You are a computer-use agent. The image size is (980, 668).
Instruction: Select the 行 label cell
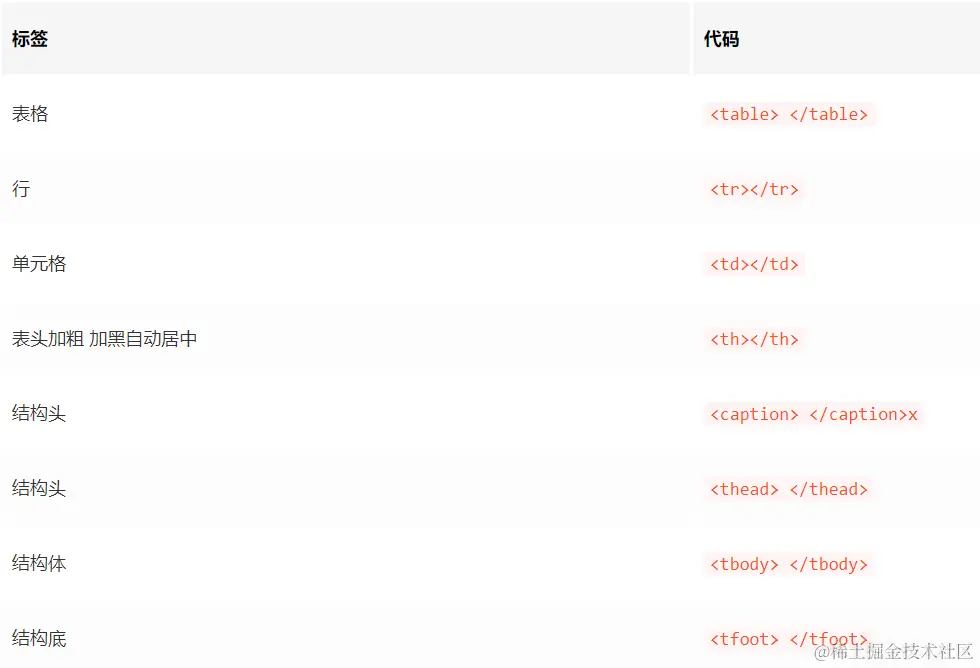(x=21, y=189)
